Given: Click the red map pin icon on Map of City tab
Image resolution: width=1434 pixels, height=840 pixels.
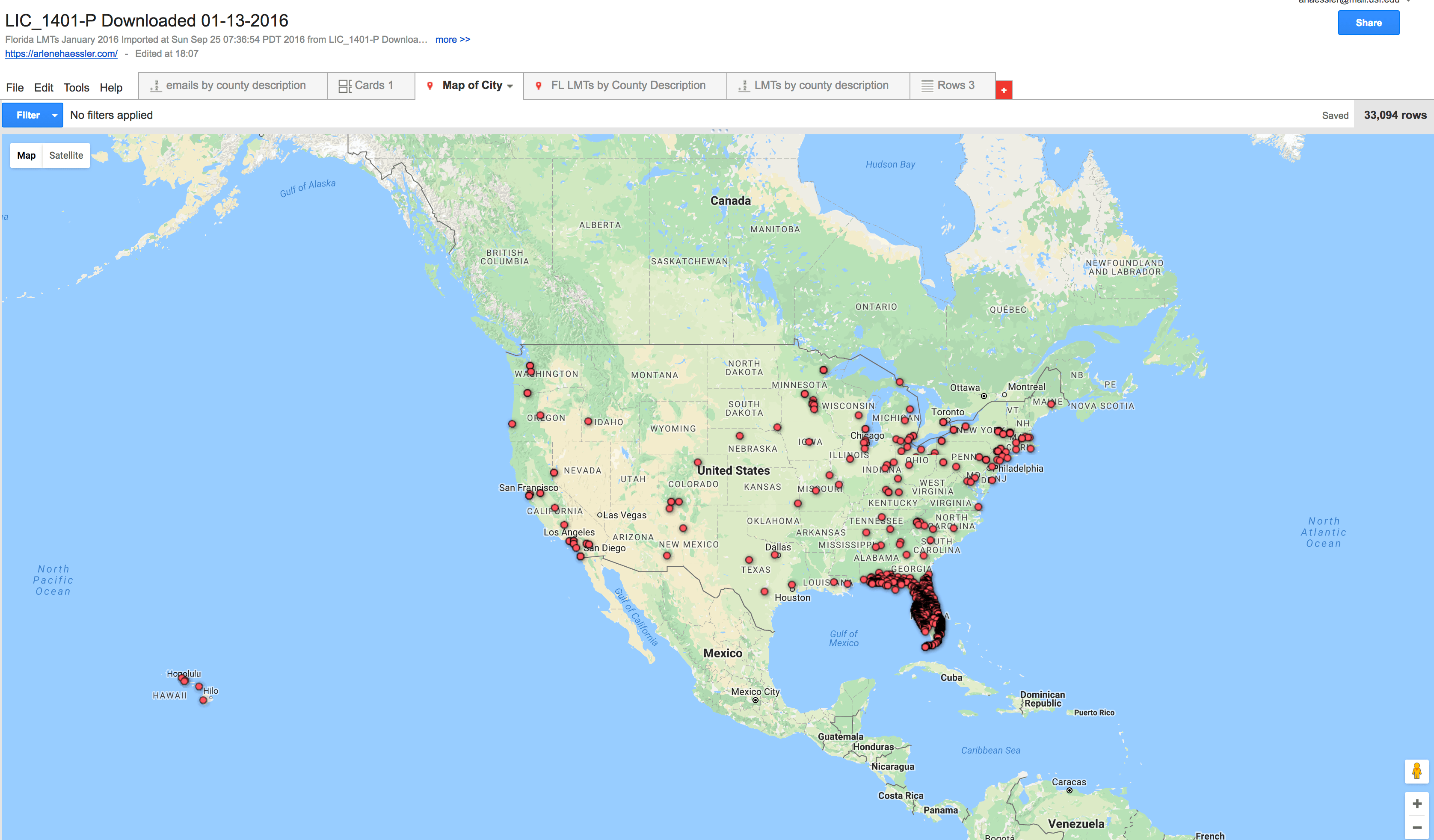Looking at the screenshot, I should coord(429,85).
